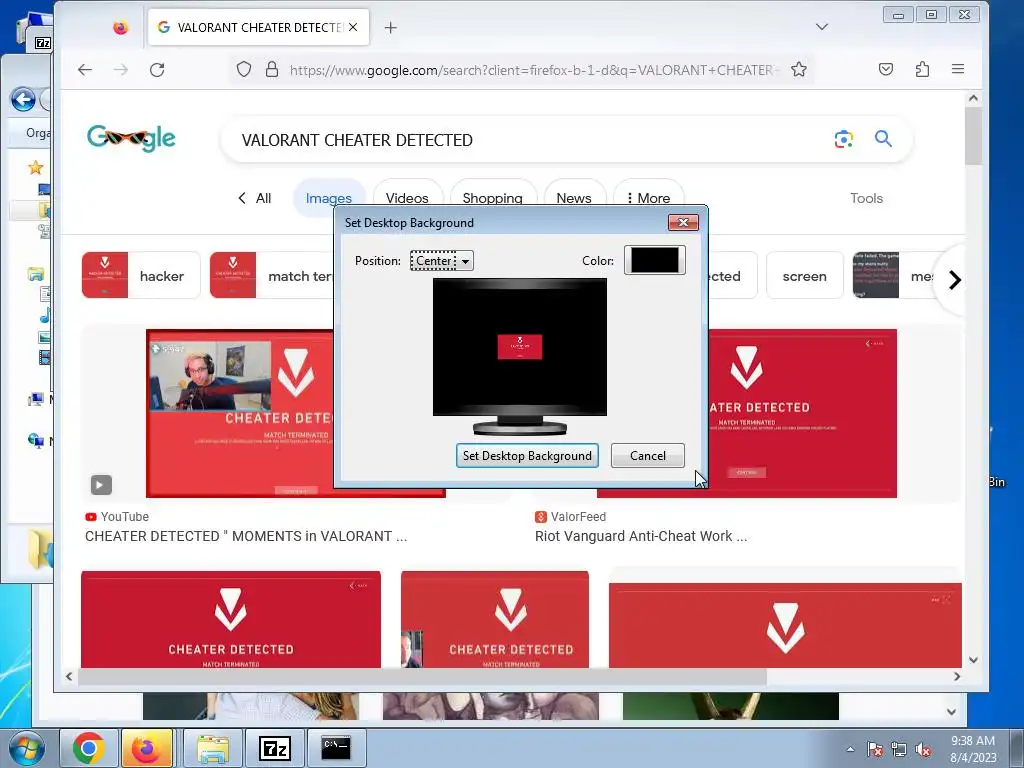The height and width of the screenshot is (768, 1024).
Task: Select the hacker suggestion chip
Action: (141, 276)
